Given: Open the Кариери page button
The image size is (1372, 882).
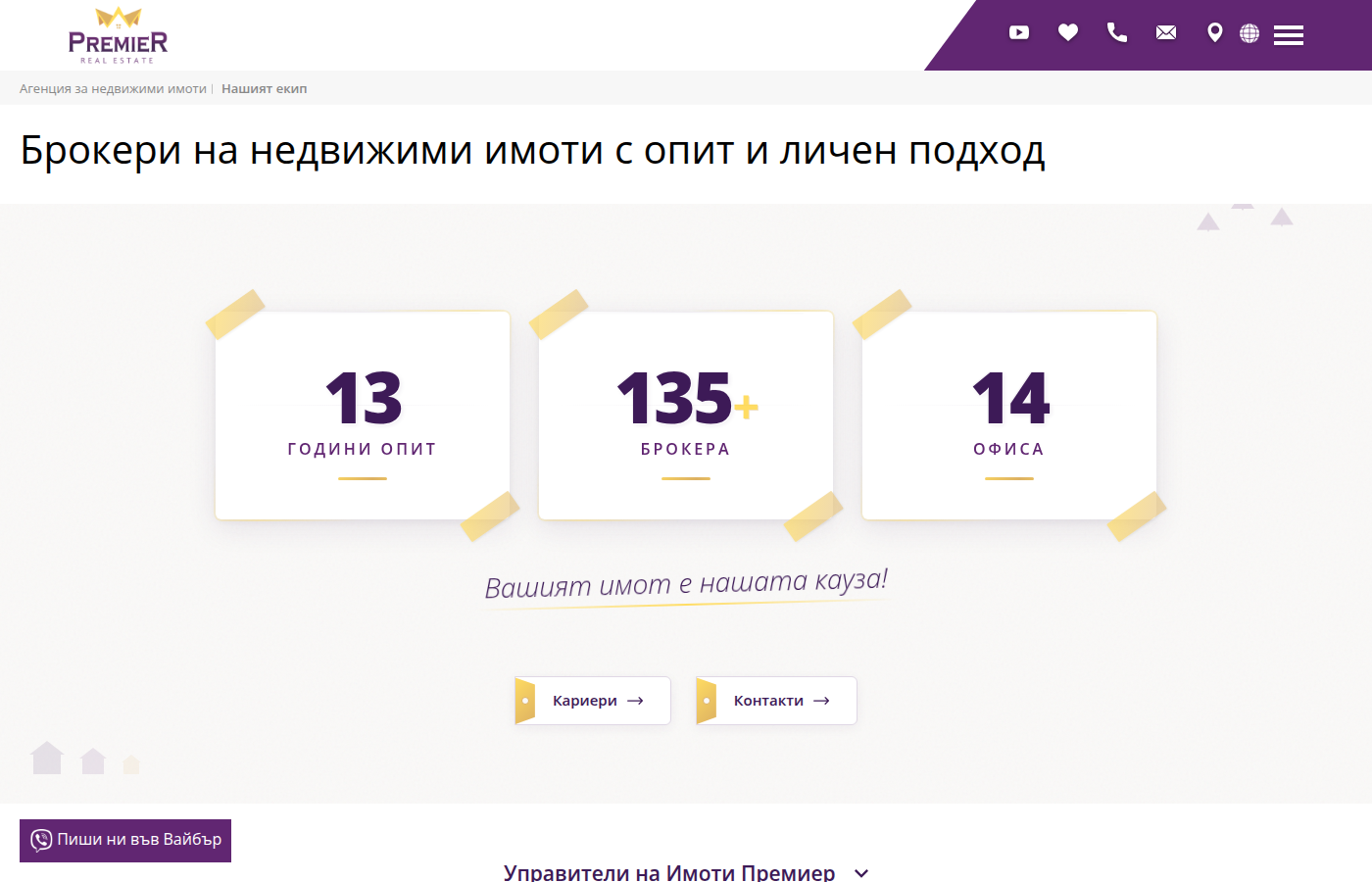Looking at the screenshot, I should pos(592,701).
